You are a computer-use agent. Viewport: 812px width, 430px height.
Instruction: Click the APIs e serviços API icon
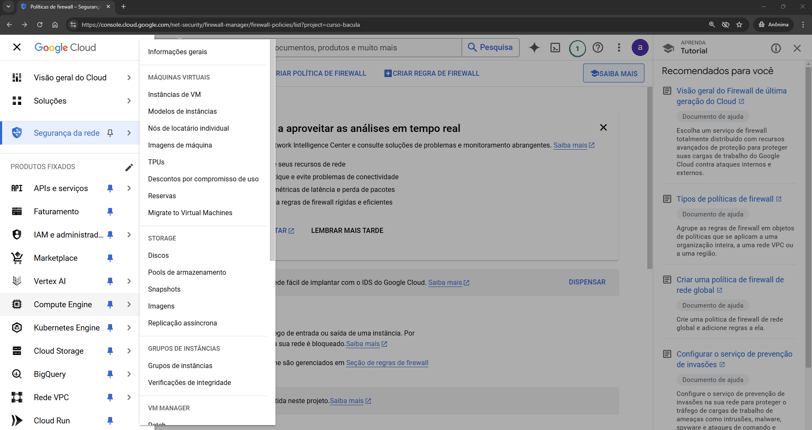[17, 188]
